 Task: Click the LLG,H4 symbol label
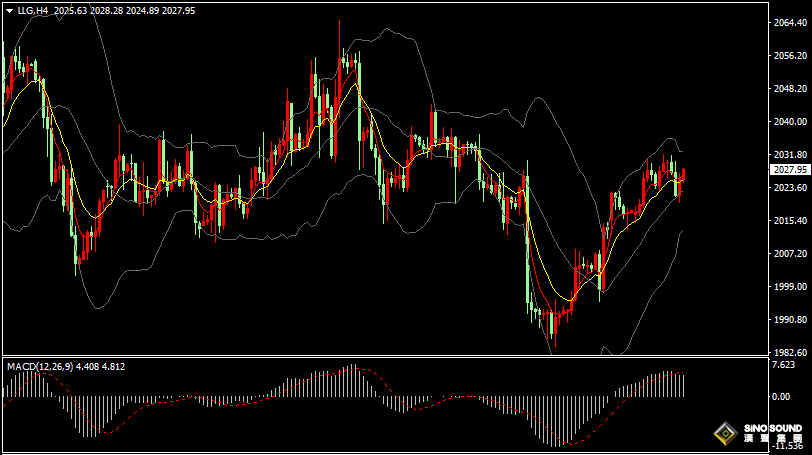tap(32, 10)
